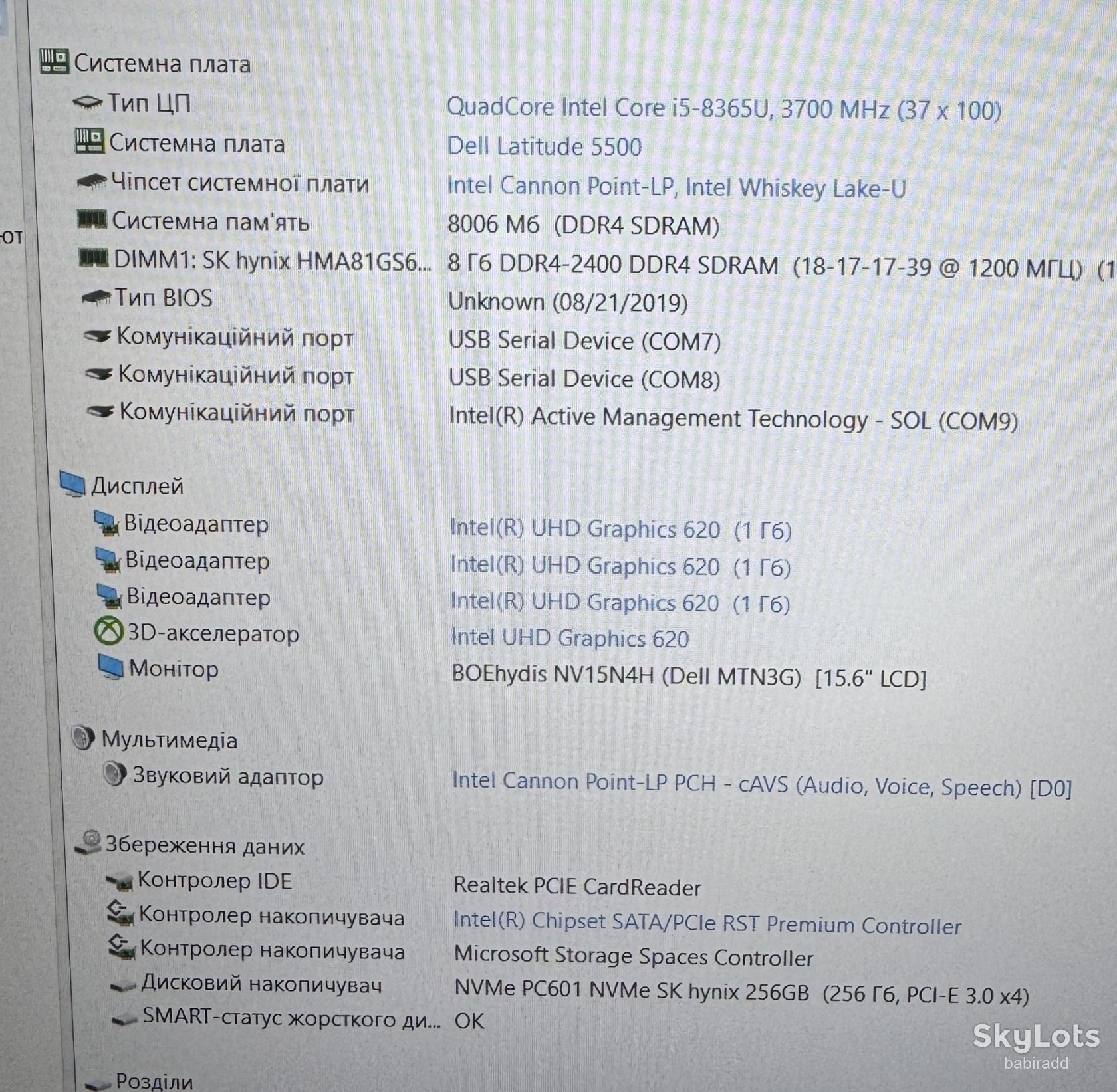Select the Контролер IDE label
This screenshot has width=1117, height=1092.
(x=215, y=881)
